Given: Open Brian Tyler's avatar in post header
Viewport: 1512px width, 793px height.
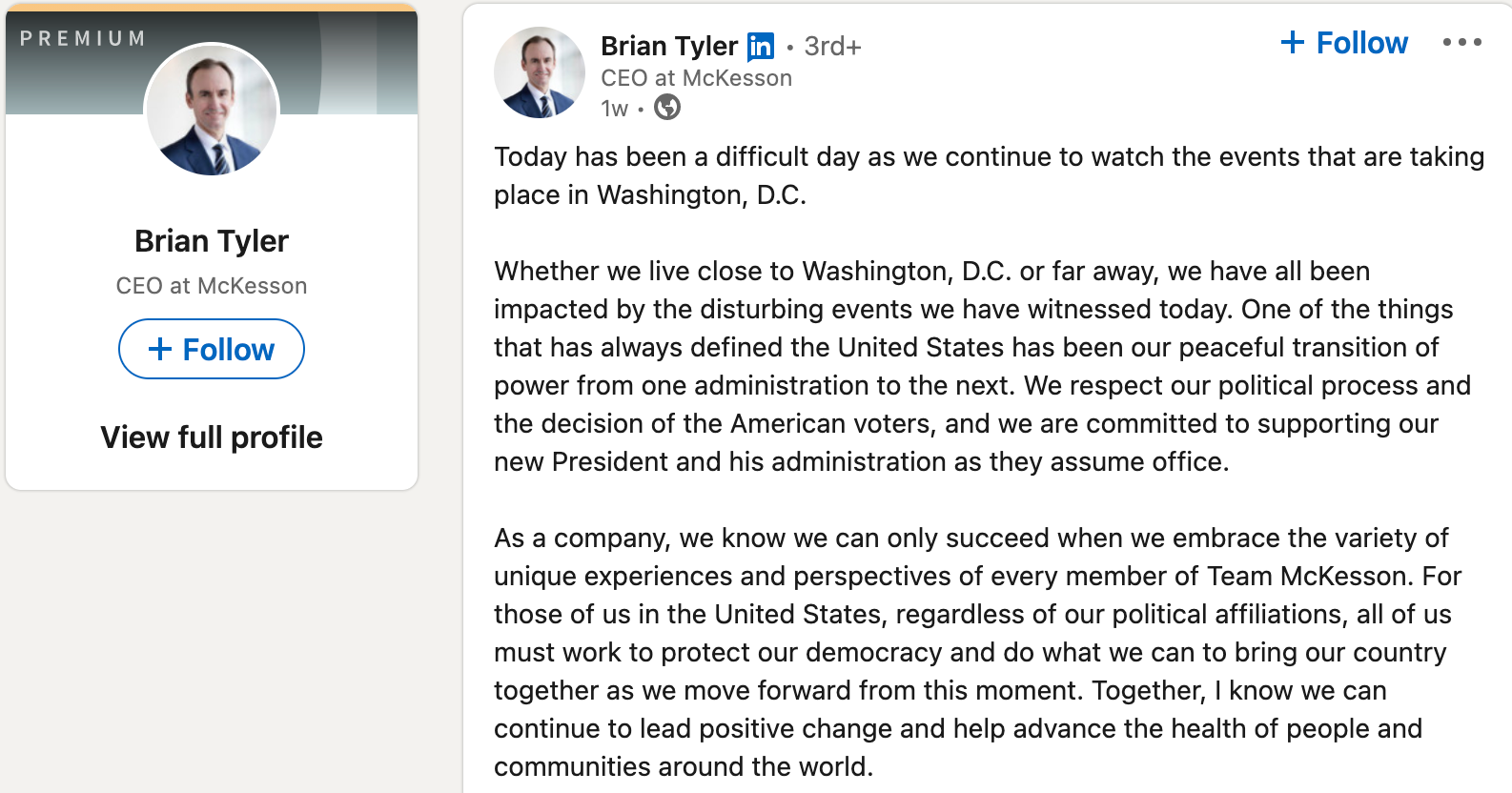Looking at the screenshot, I should [x=540, y=72].
